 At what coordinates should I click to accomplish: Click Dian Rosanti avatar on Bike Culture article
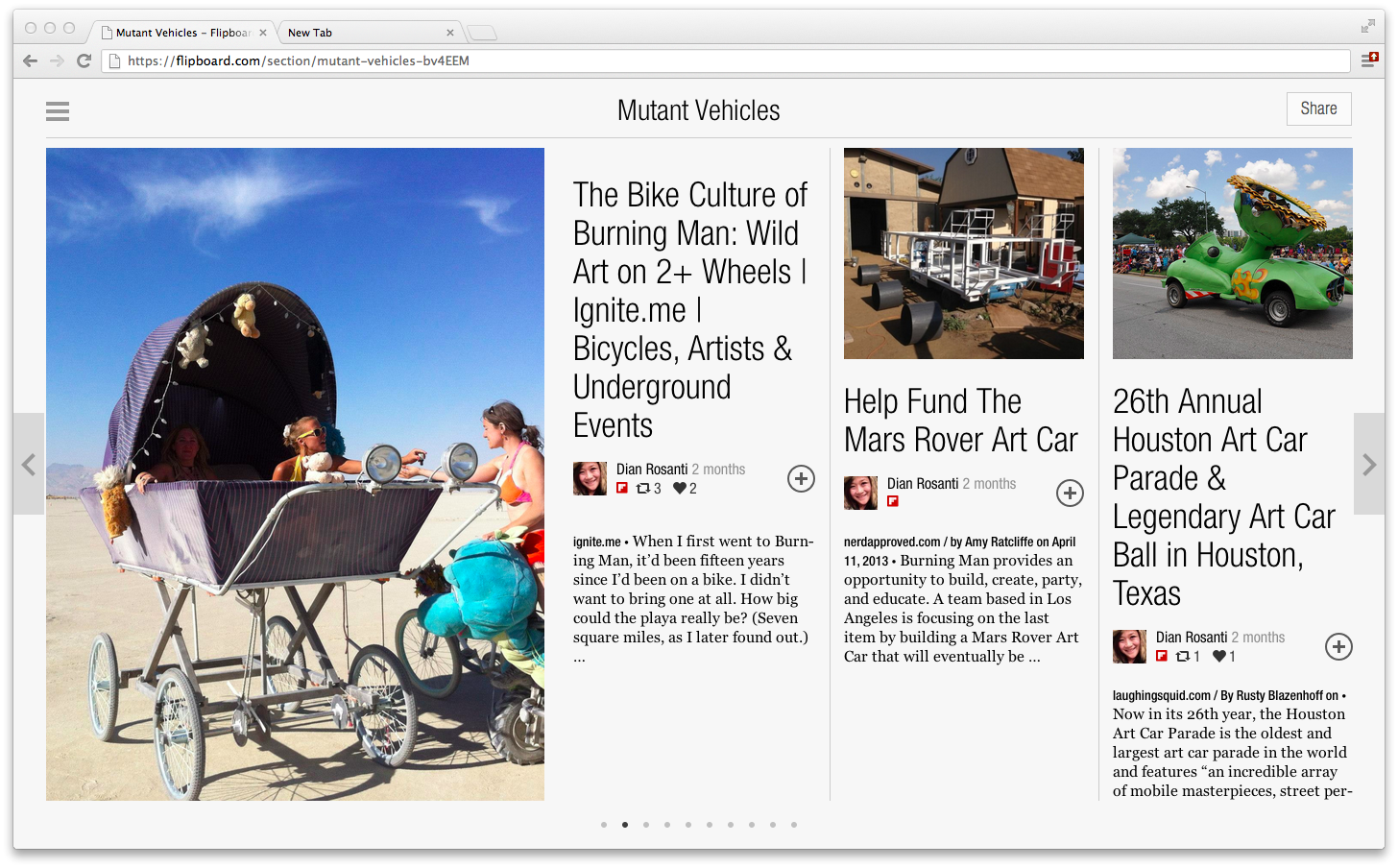point(590,478)
